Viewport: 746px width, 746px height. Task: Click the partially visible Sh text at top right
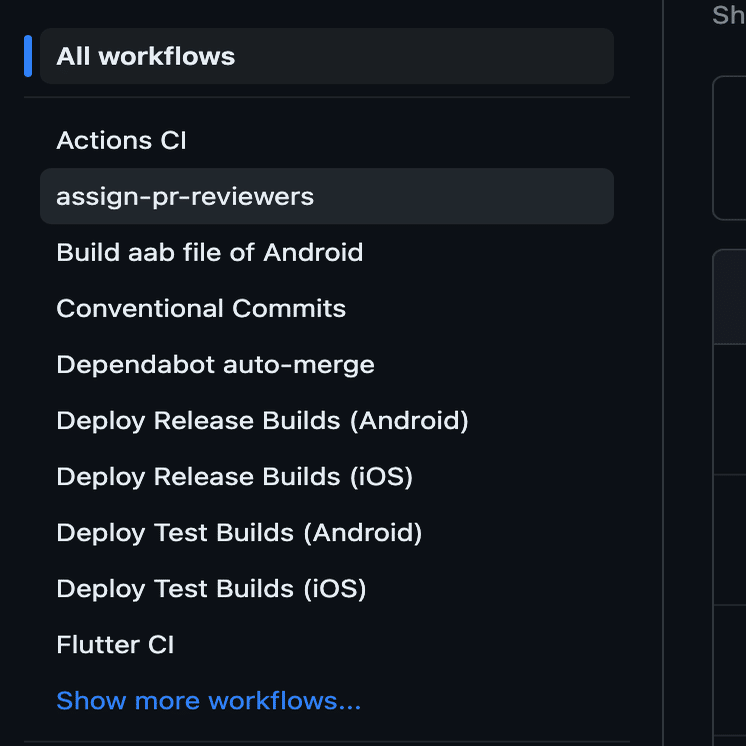[x=728, y=15]
